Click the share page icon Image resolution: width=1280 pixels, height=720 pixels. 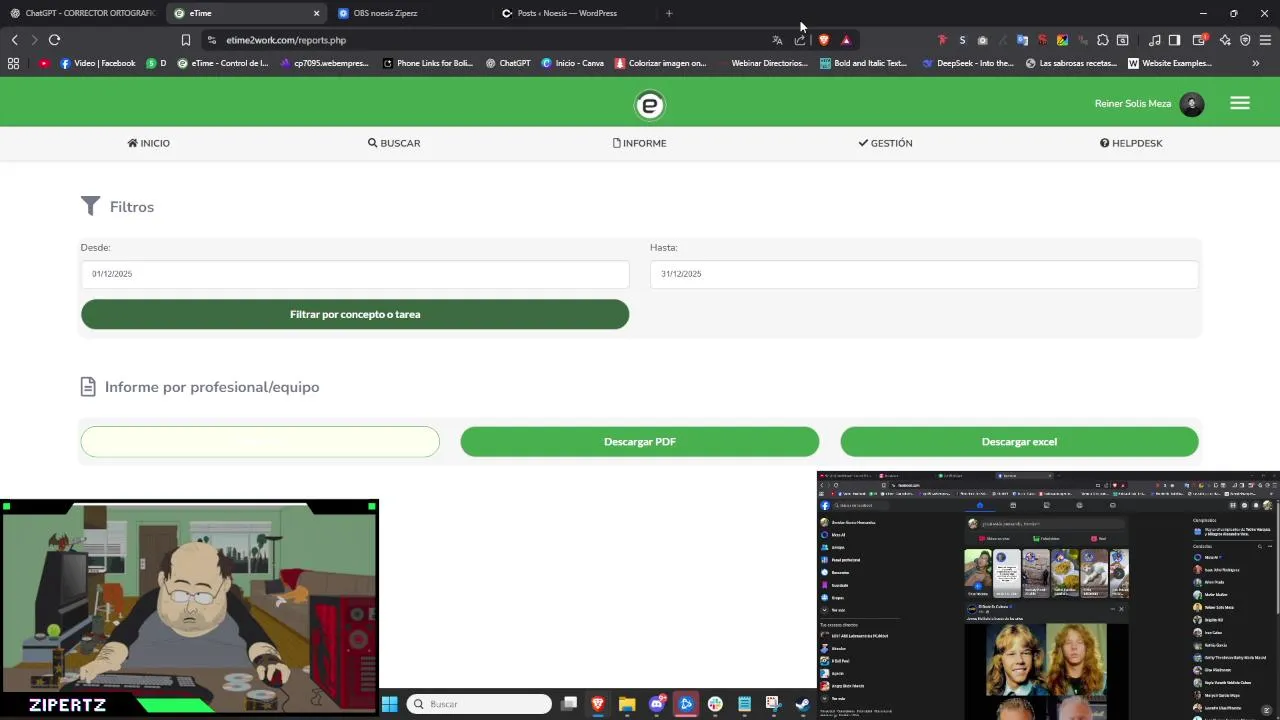800,40
